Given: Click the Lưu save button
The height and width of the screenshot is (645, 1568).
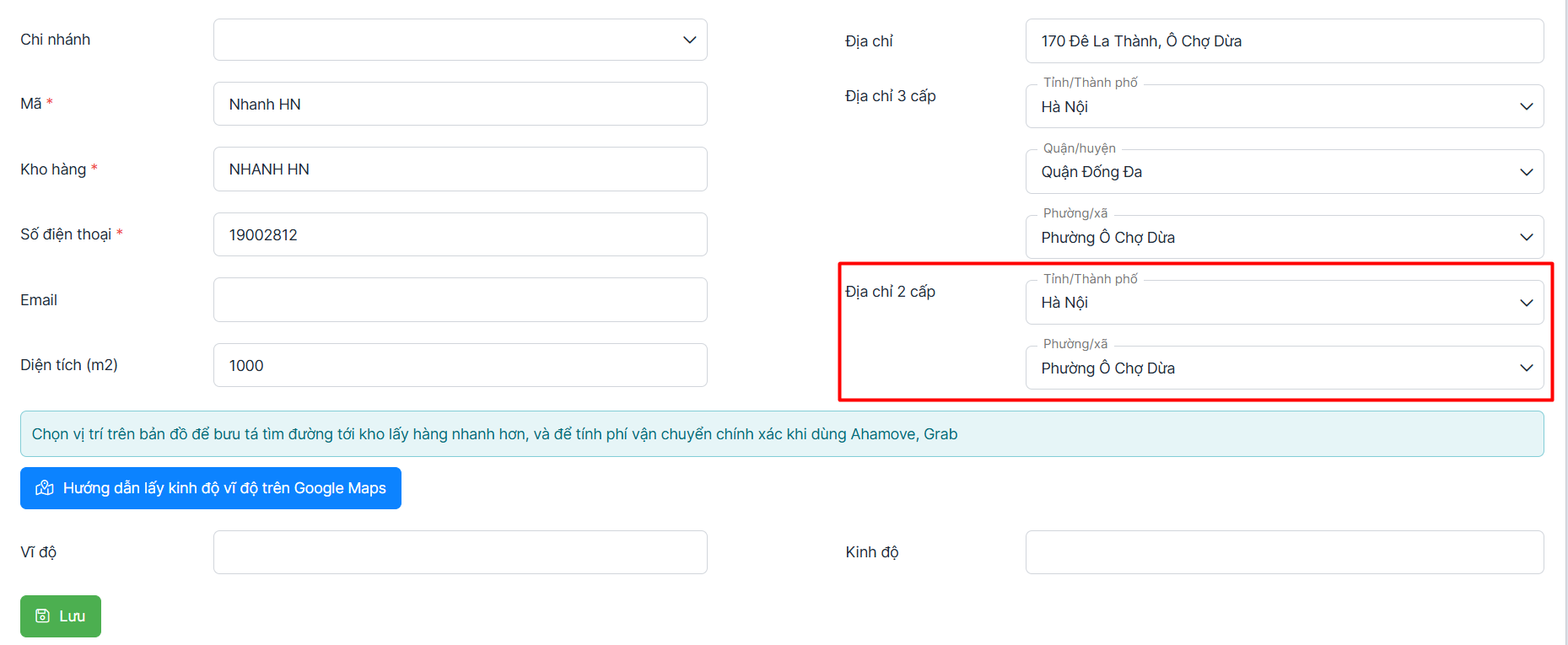Looking at the screenshot, I should 61,616.
